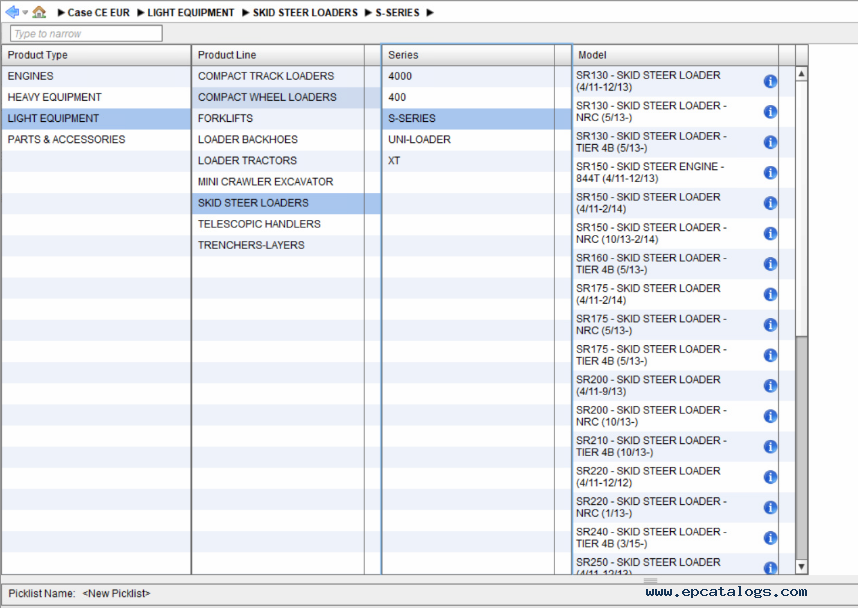Select LOADER TRACTORS product line

tap(286, 161)
